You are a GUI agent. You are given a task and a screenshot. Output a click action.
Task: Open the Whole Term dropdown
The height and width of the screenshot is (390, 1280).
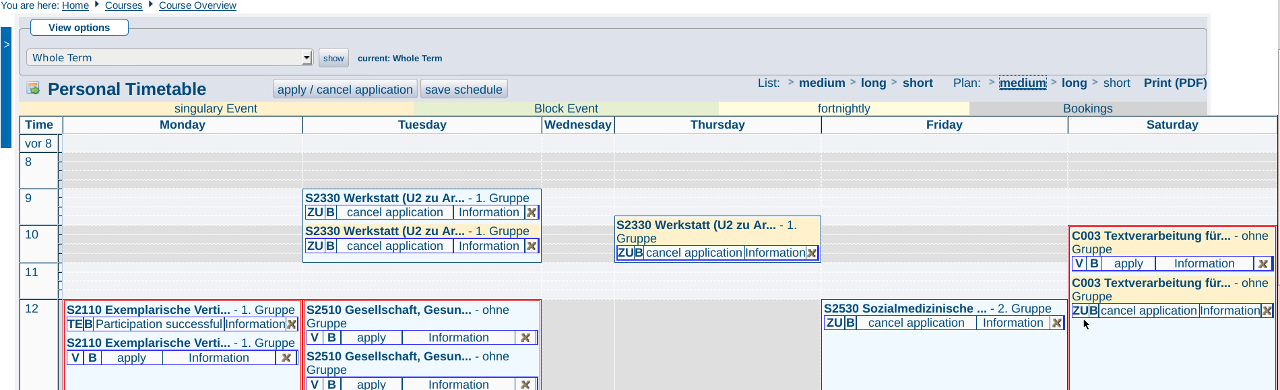170,58
